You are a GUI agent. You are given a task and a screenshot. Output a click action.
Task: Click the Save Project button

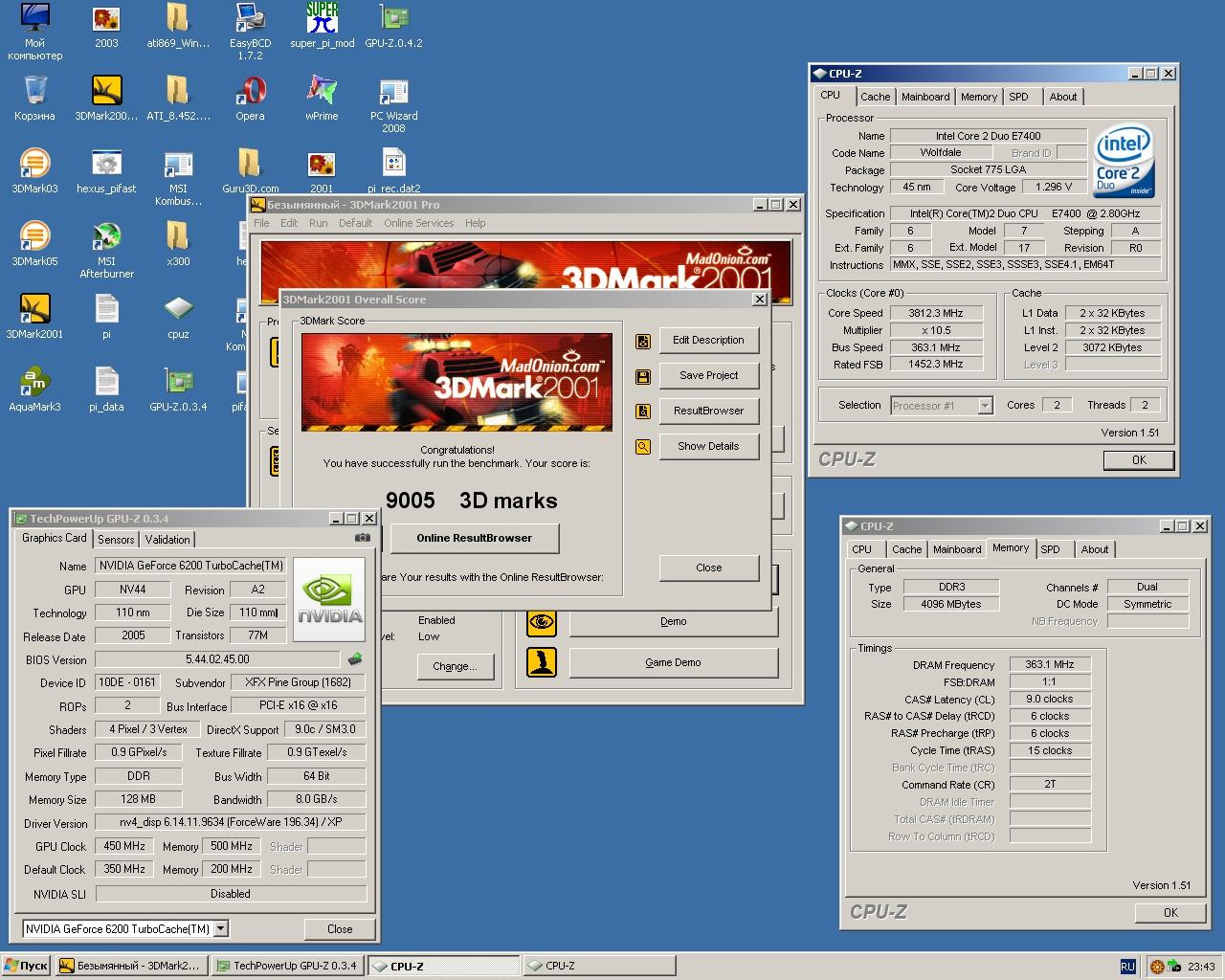[708, 375]
